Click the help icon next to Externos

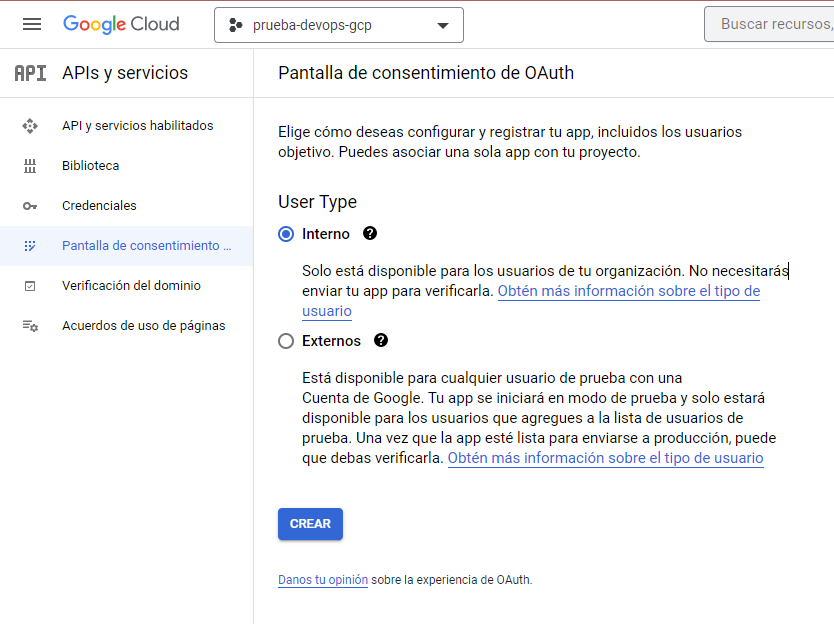pyautogui.click(x=381, y=340)
